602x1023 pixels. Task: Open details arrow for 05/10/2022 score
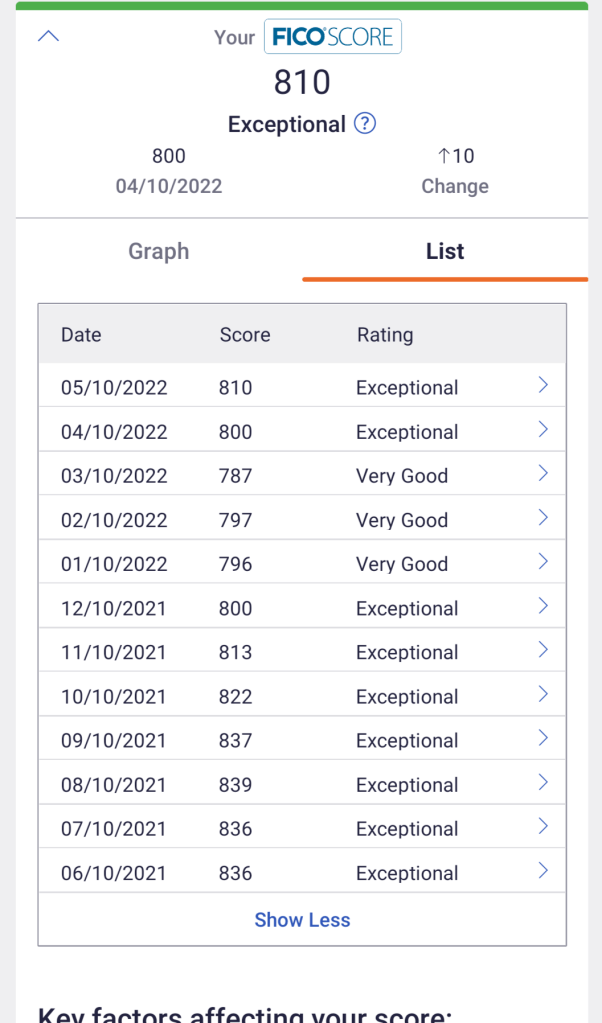(543, 385)
